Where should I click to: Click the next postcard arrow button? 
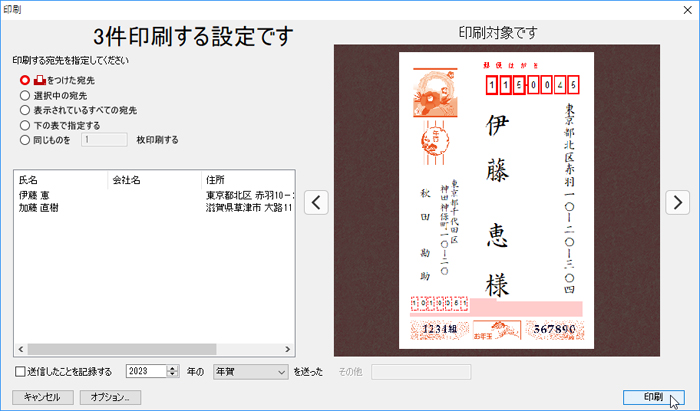coord(678,202)
